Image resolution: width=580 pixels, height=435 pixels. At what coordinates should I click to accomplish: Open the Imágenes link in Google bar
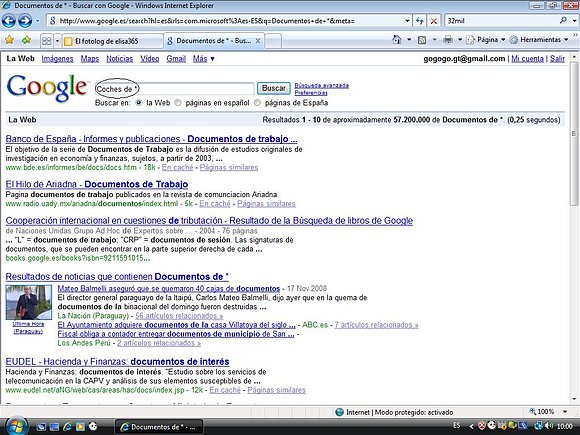57,59
